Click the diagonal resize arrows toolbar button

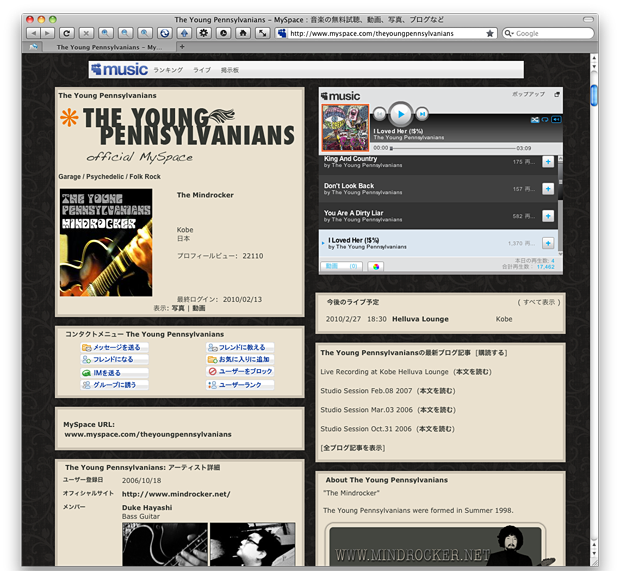[263, 33]
